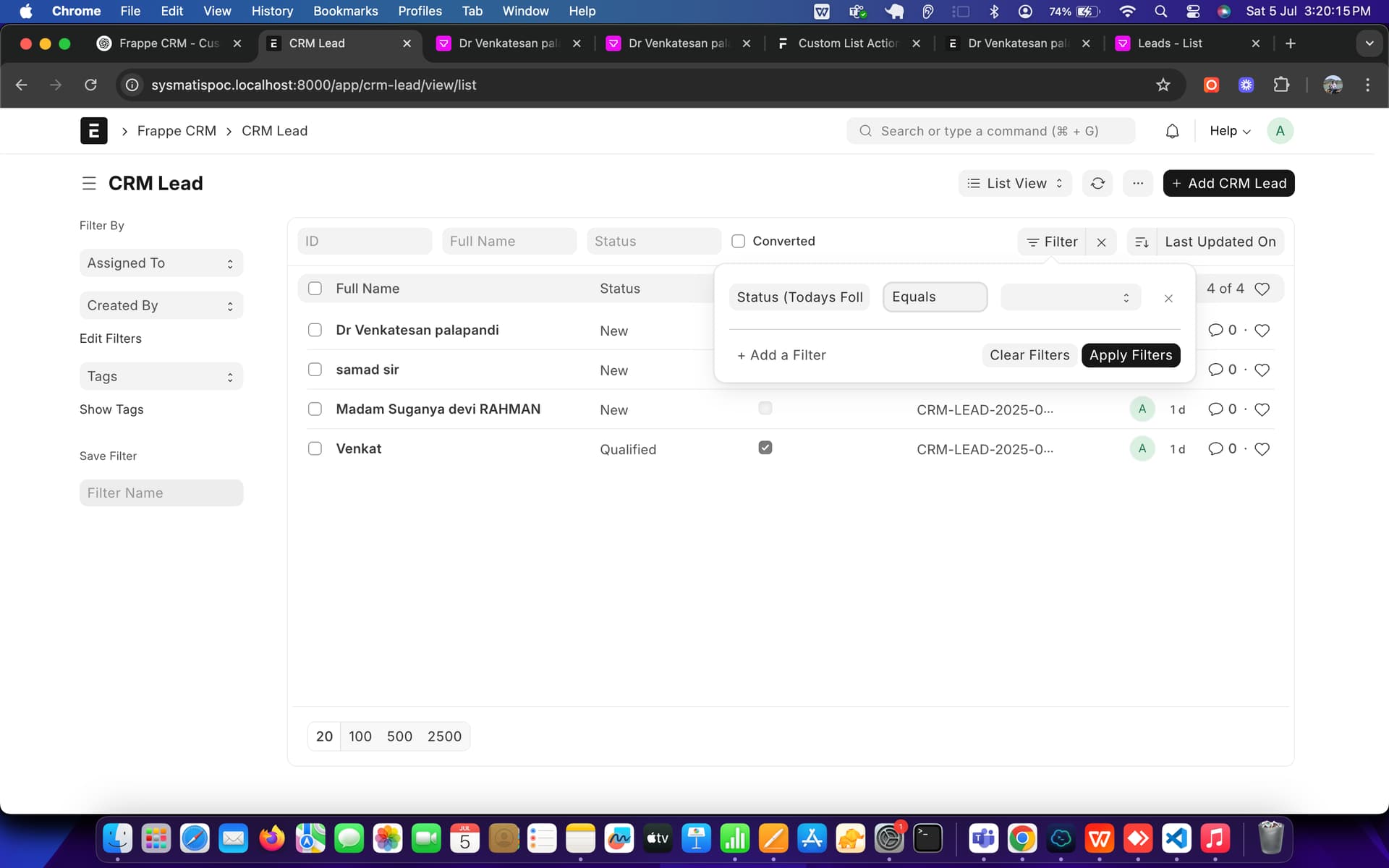
Task: Toggle the sort direction icon
Action: pyautogui.click(x=1142, y=242)
